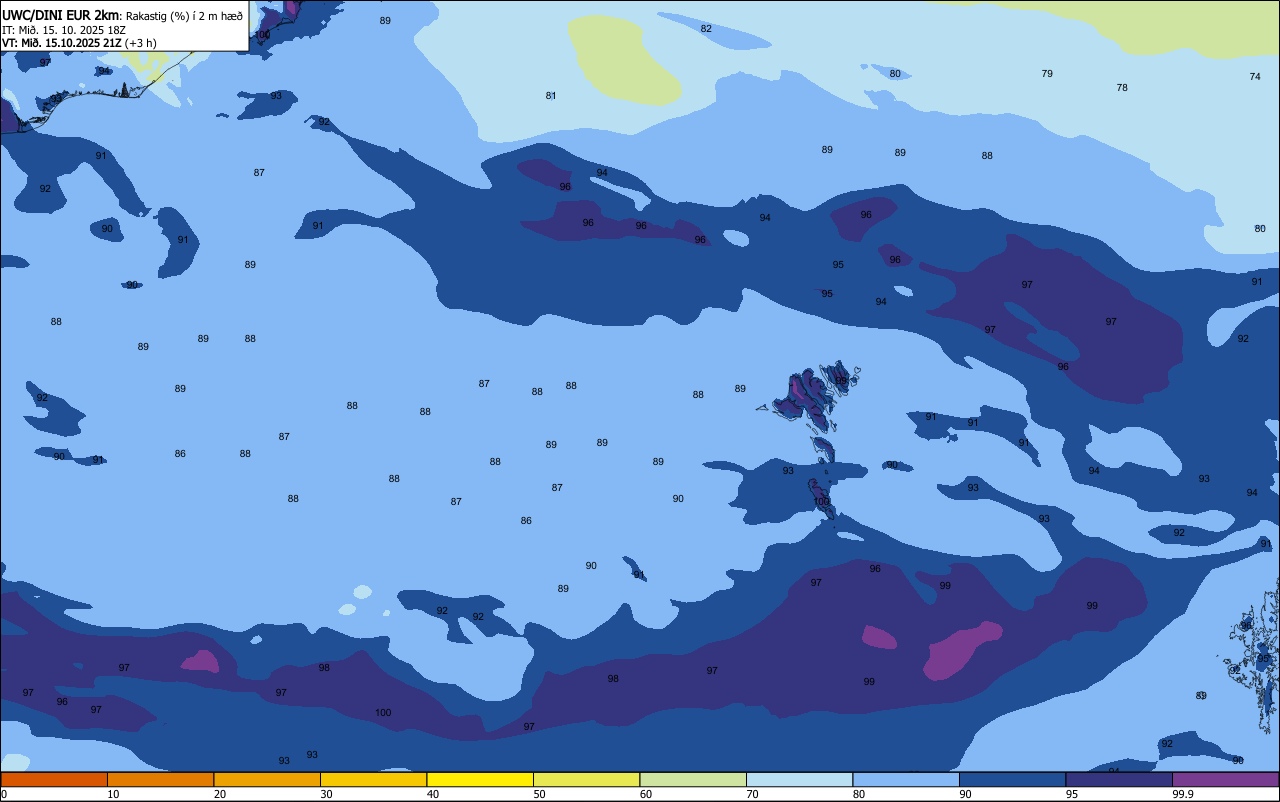Pick the 20–30 amber legend segment
Screen dimensions: 1280x802
coord(267,779)
